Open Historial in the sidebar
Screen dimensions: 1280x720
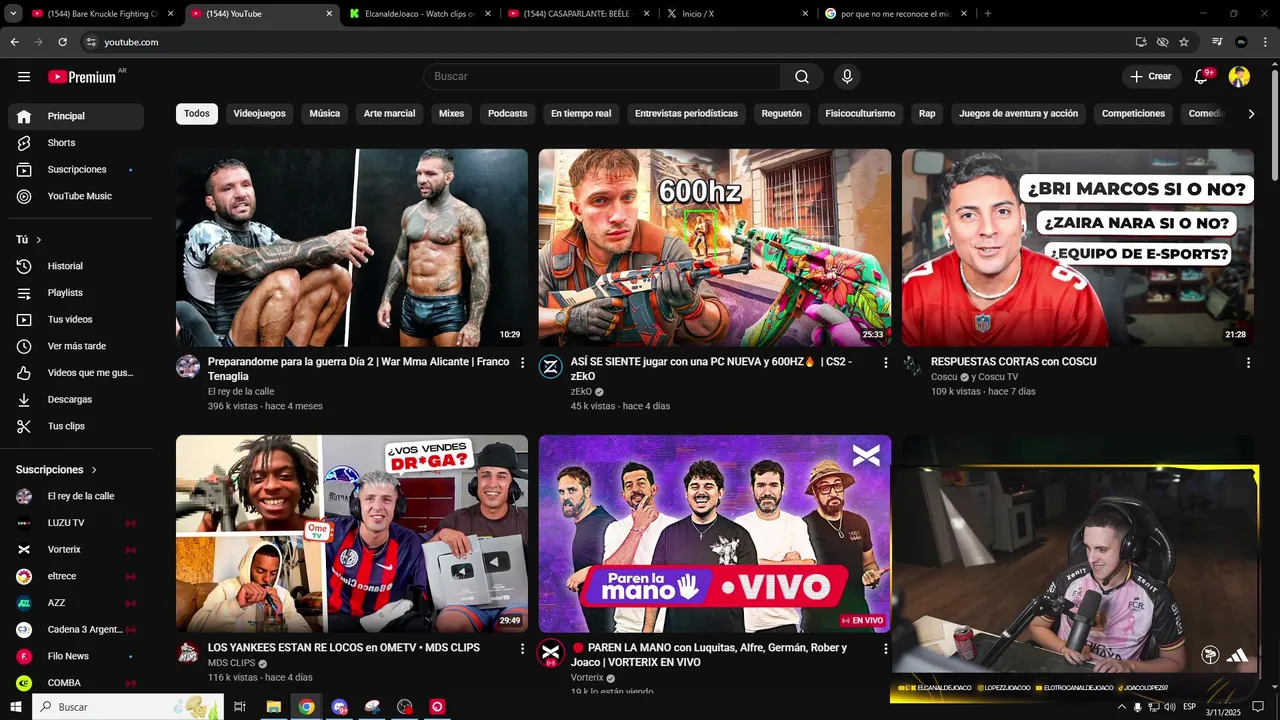tap(76, 266)
